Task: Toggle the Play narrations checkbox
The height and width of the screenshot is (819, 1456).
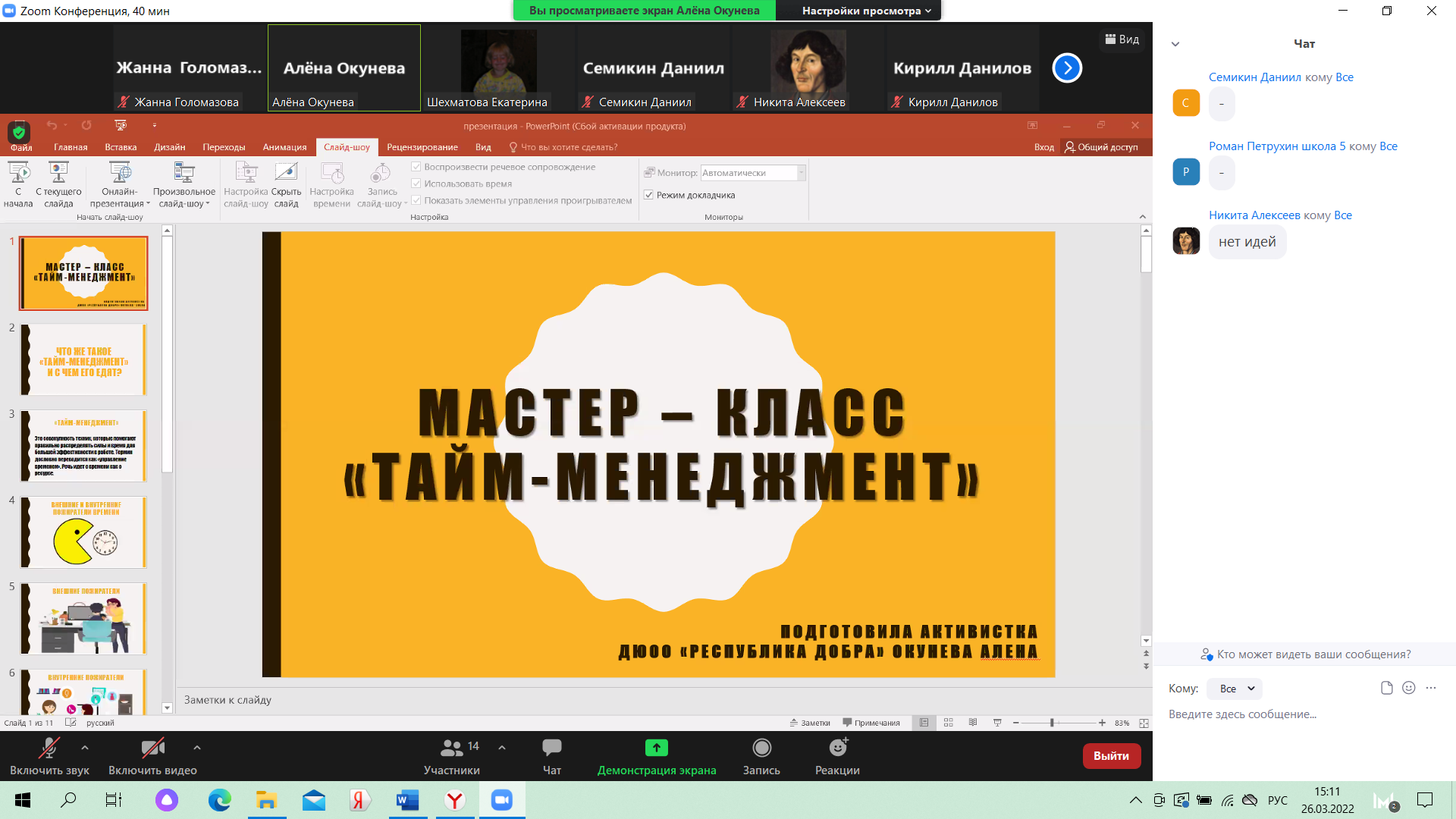Action: click(416, 167)
